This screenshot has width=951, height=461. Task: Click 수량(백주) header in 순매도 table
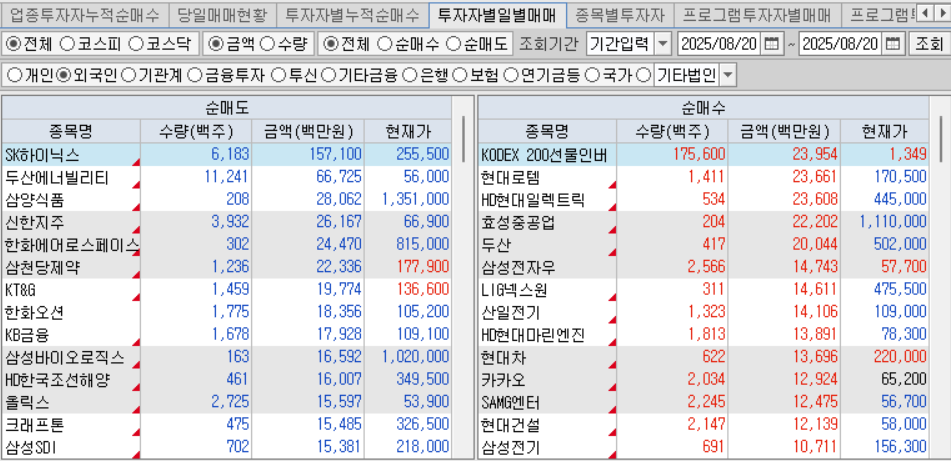coord(197,131)
